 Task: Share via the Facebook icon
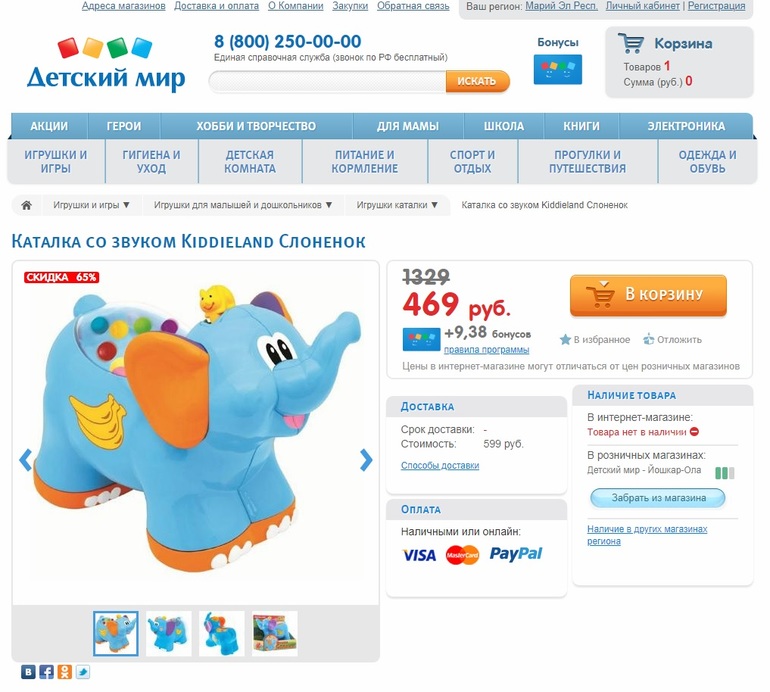(x=47, y=672)
